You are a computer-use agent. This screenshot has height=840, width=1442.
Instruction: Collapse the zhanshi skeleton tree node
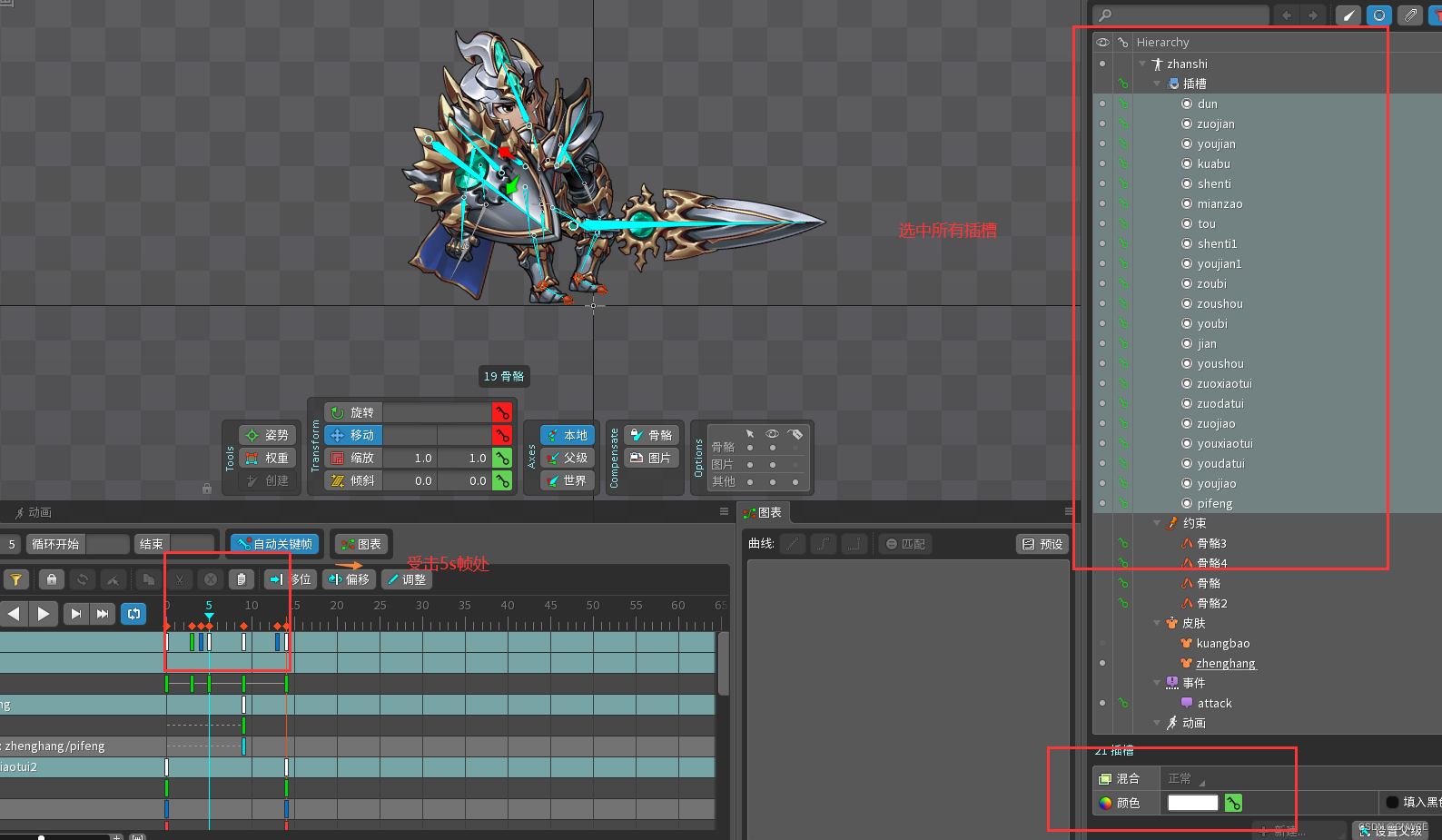1142,64
